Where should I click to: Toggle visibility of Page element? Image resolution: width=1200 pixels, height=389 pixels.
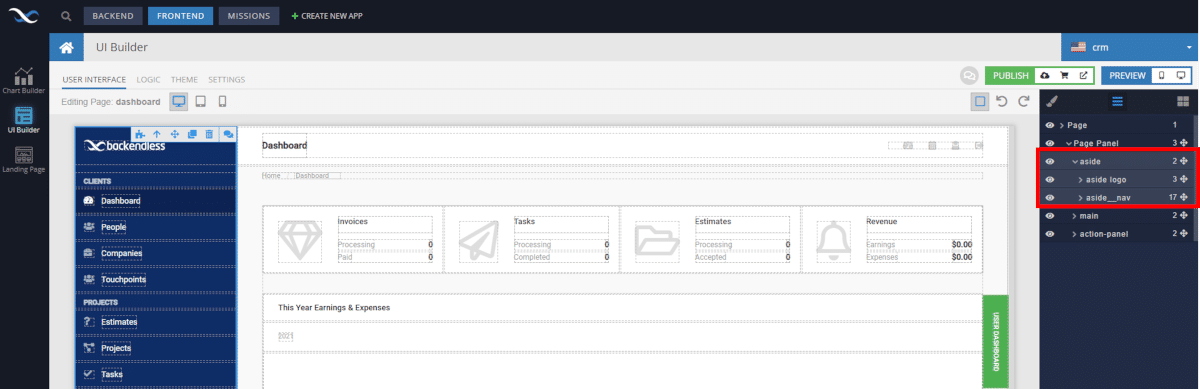1050,125
